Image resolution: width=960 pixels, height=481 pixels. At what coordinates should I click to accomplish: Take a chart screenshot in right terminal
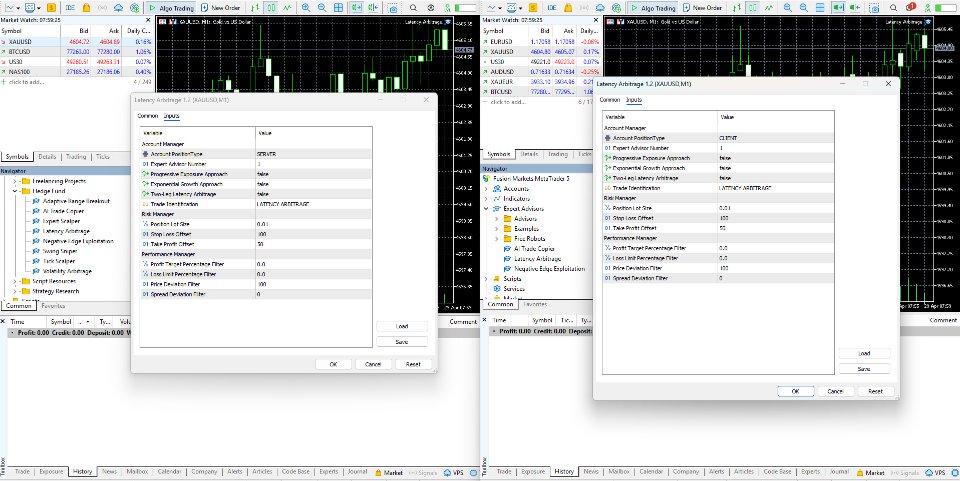[x=874, y=8]
